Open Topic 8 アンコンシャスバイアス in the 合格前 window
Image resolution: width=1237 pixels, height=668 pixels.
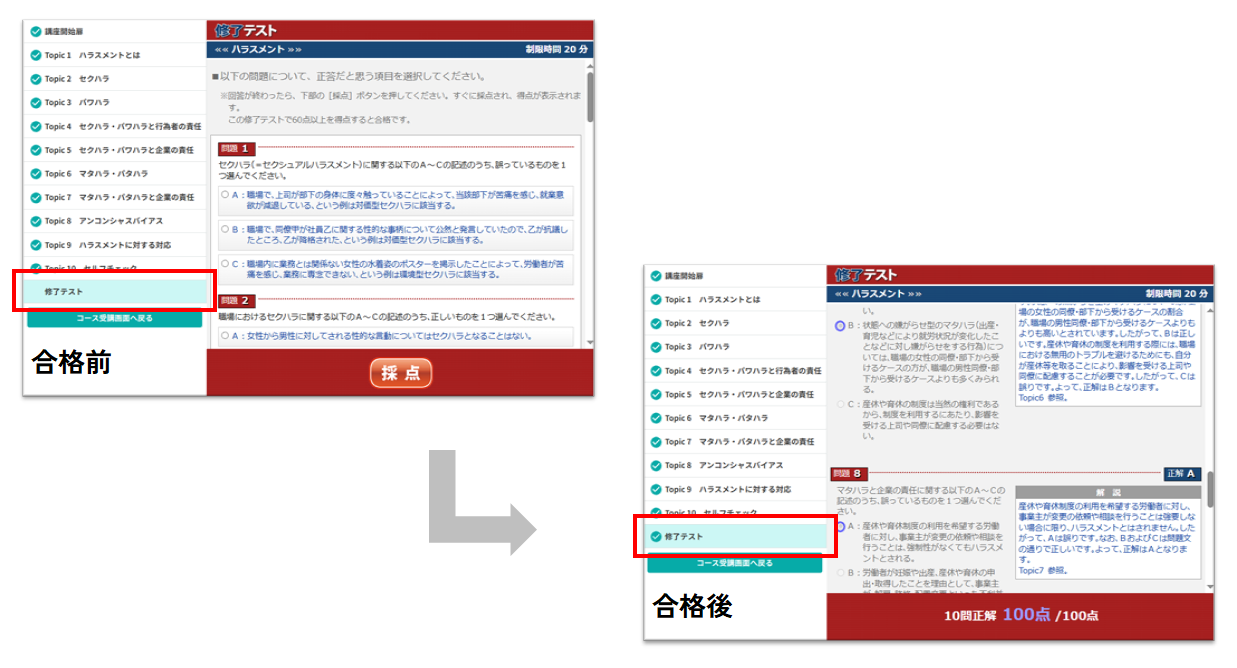115,221
